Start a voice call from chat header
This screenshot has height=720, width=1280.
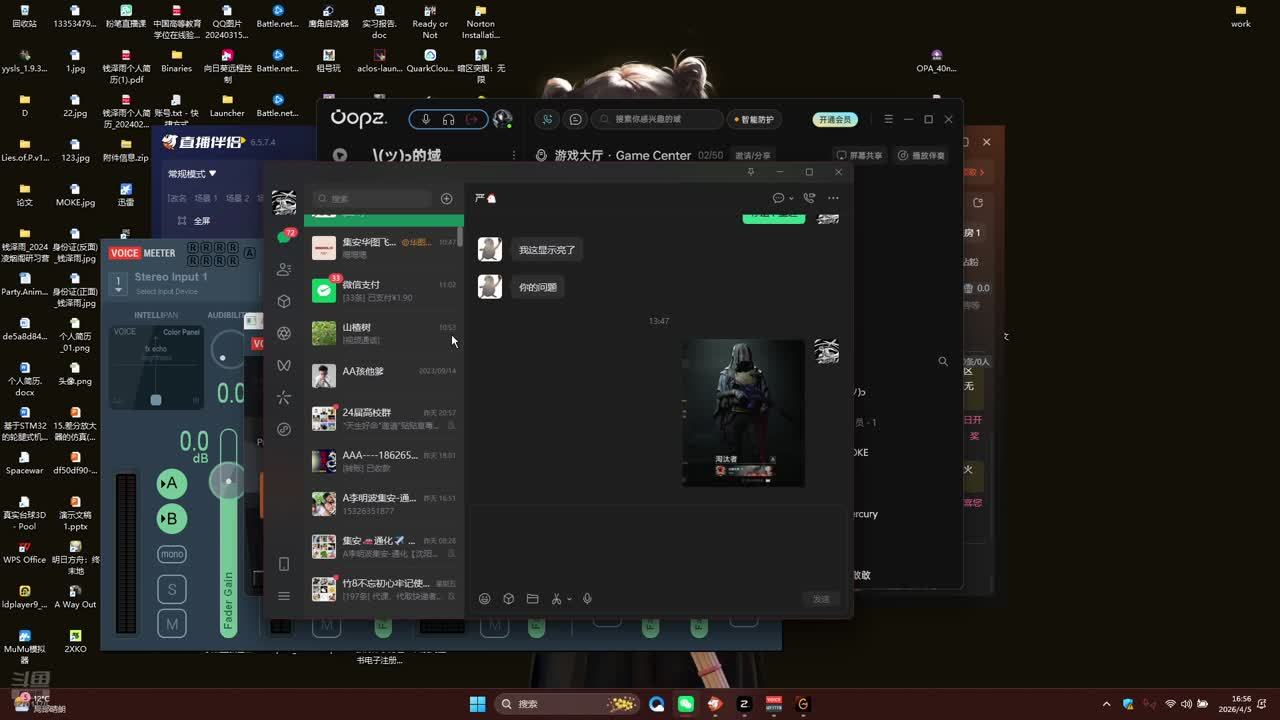809,198
